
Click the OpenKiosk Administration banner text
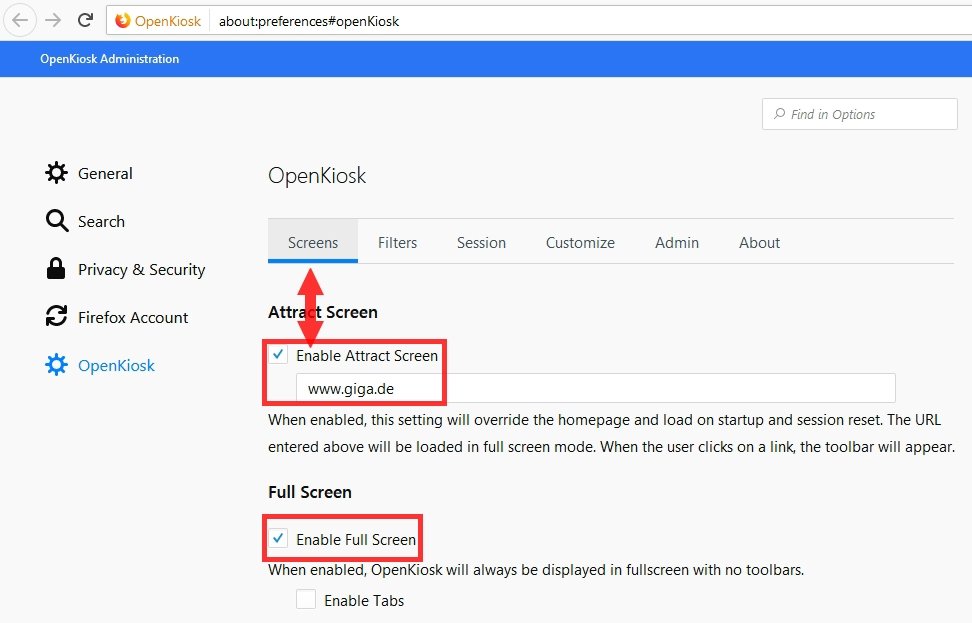[x=109, y=58]
